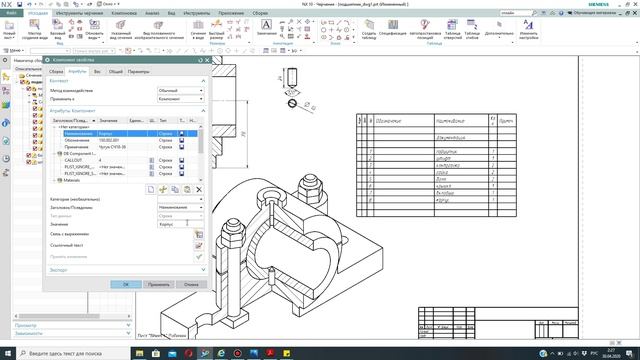Collapse the Контекст section

click(x=203, y=81)
